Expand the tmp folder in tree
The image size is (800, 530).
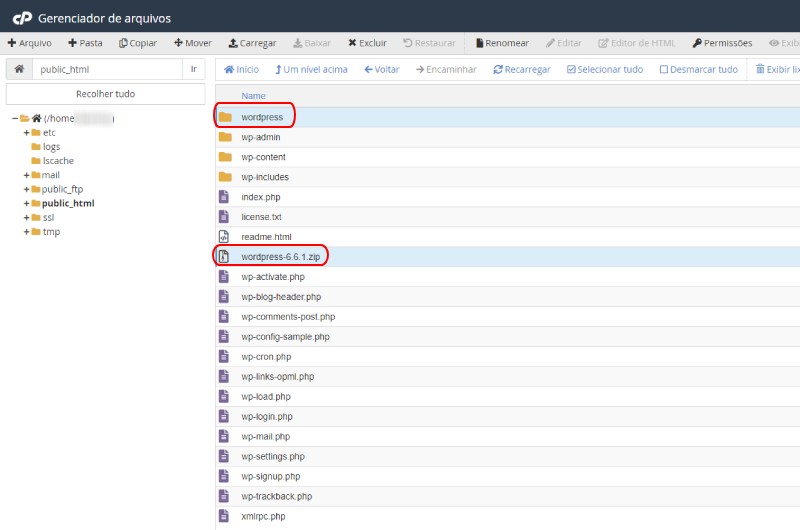[x=26, y=232]
